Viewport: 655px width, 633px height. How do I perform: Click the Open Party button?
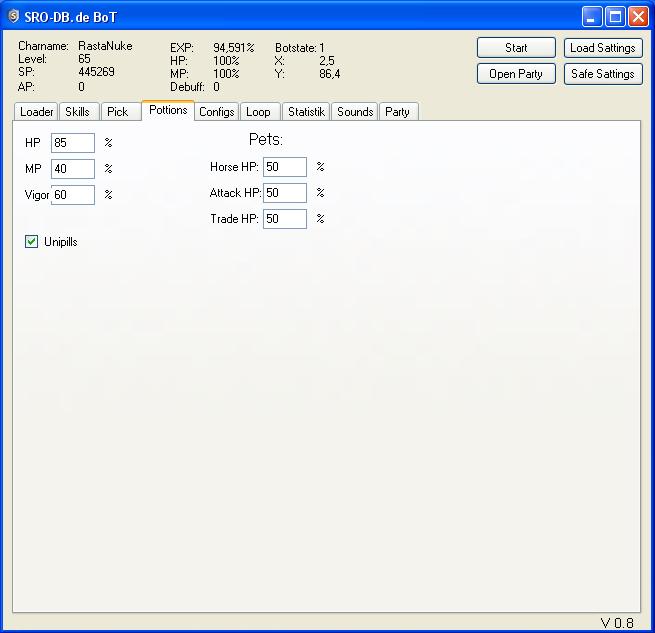[x=516, y=74]
